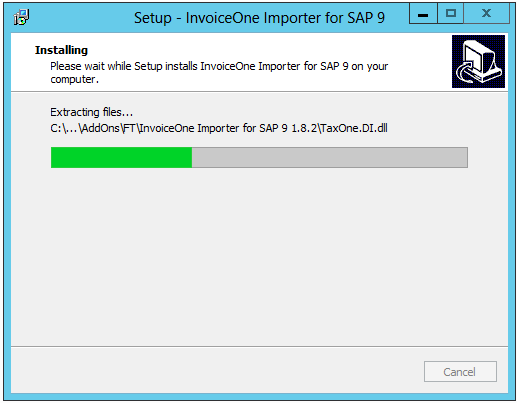This screenshot has width=517, height=403.
Task: Click the computer installer wizard image
Action: coord(478,61)
